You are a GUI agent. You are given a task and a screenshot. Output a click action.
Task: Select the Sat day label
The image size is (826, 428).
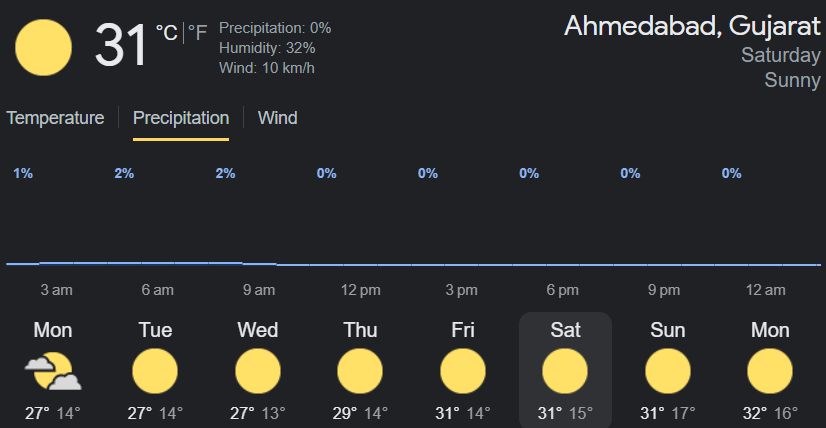coord(565,330)
